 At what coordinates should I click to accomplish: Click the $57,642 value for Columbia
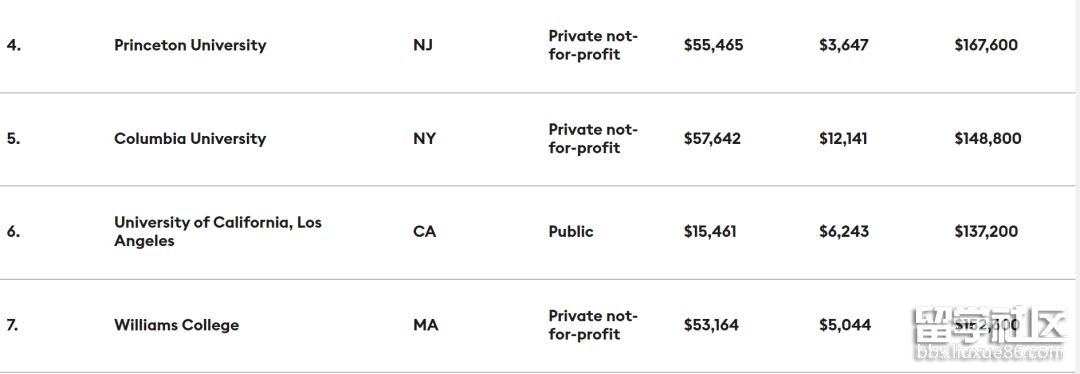click(x=712, y=138)
